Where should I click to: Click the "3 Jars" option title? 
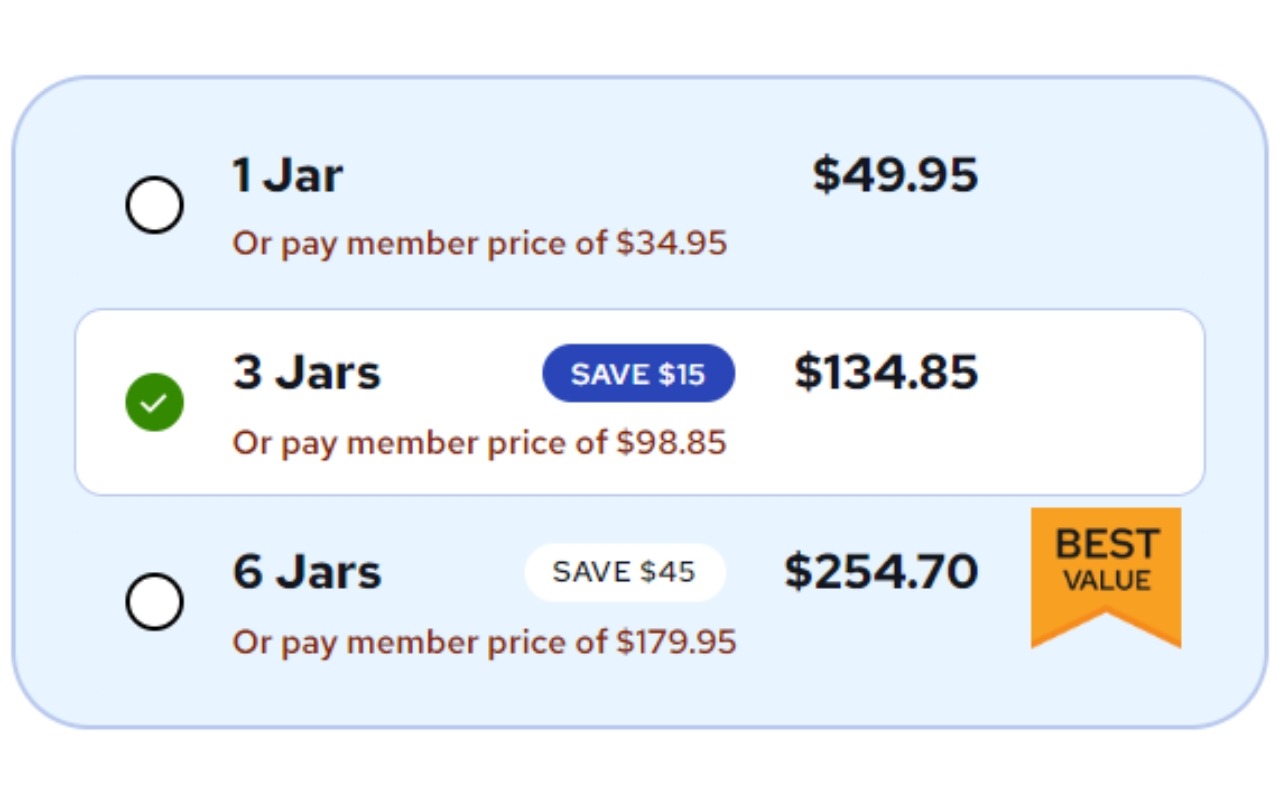coord(307,373)
